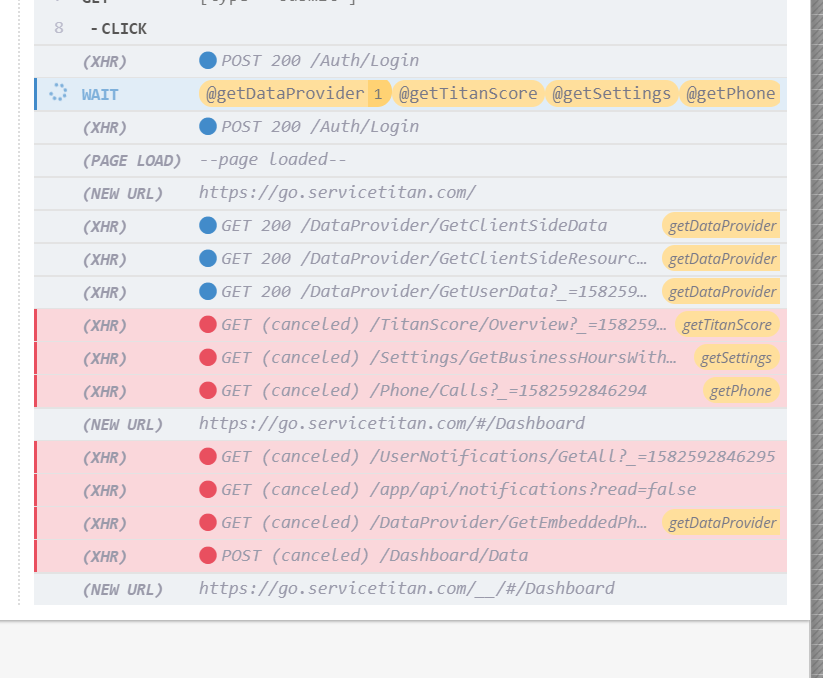
Task: Click the count badge 1 next to getDataProvider
Action: point(377,93)
